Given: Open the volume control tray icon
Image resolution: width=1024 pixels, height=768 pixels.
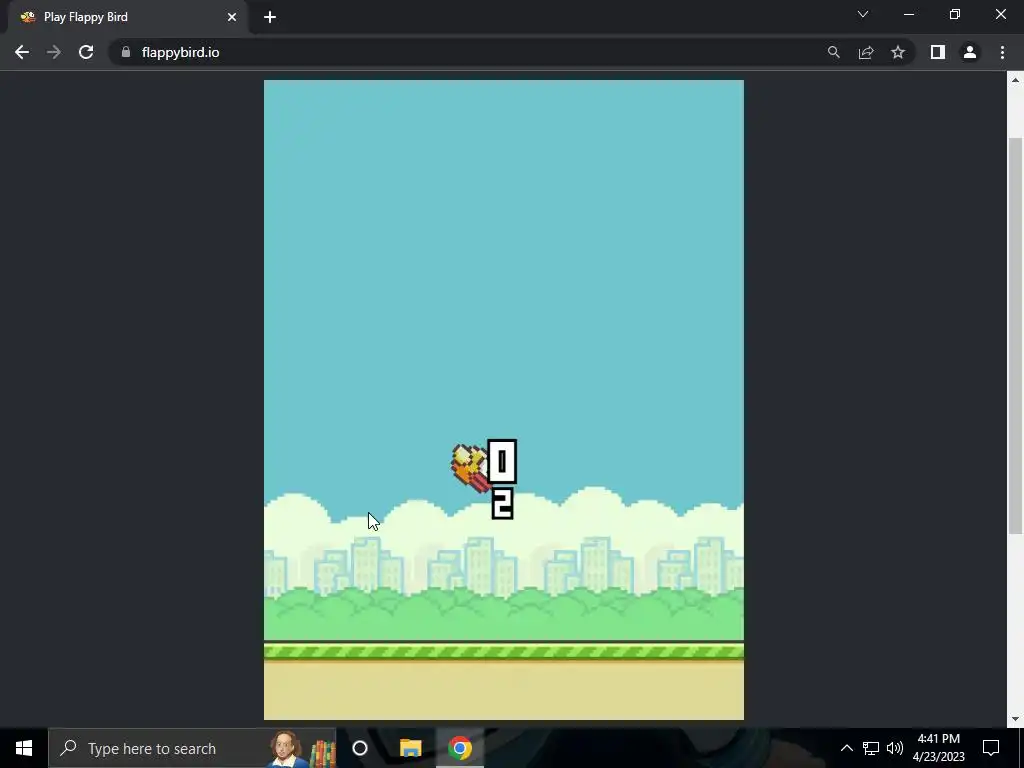Looking at the screenshot, I should point(895,748).
